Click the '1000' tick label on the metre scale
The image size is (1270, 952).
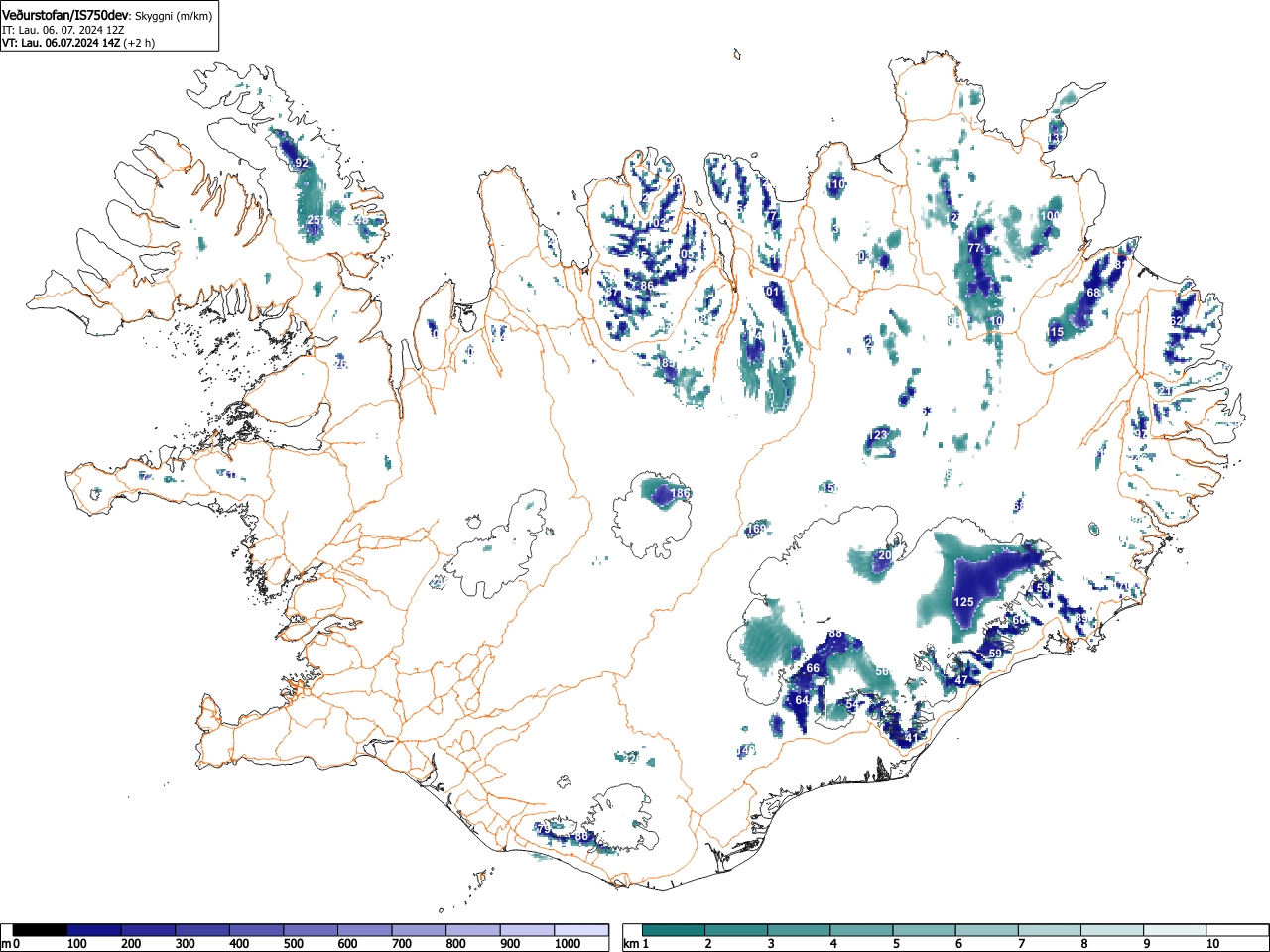566,944
